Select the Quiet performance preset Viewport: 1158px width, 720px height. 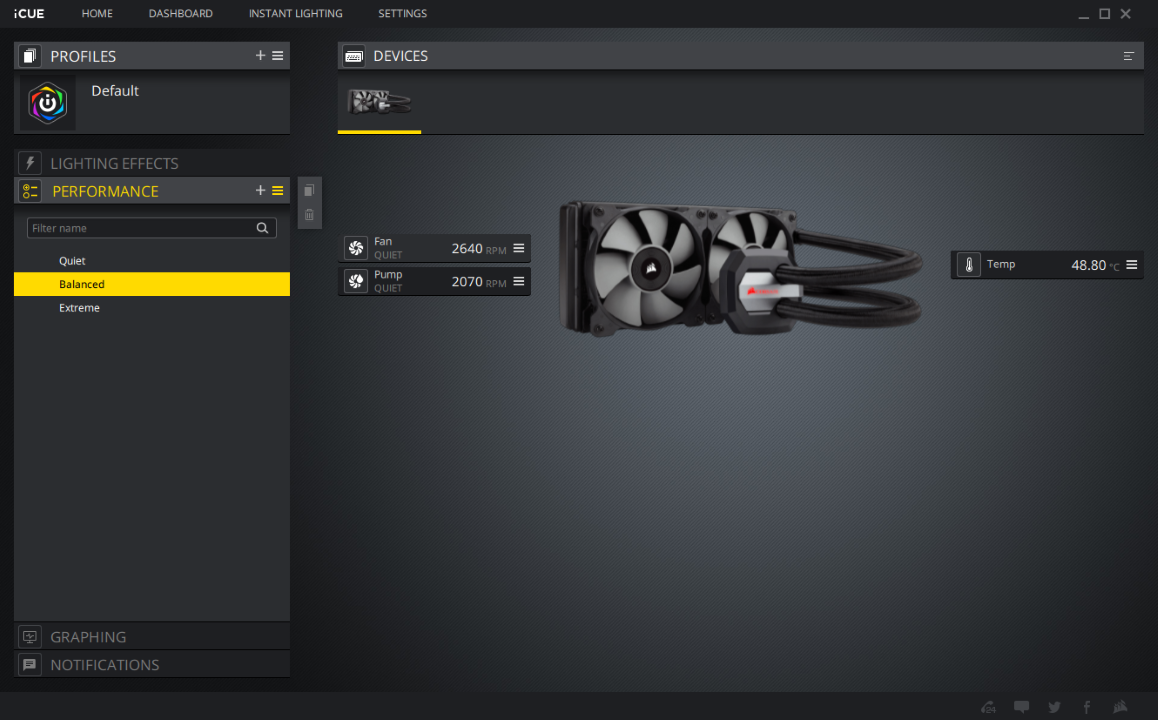coord(73,261)
